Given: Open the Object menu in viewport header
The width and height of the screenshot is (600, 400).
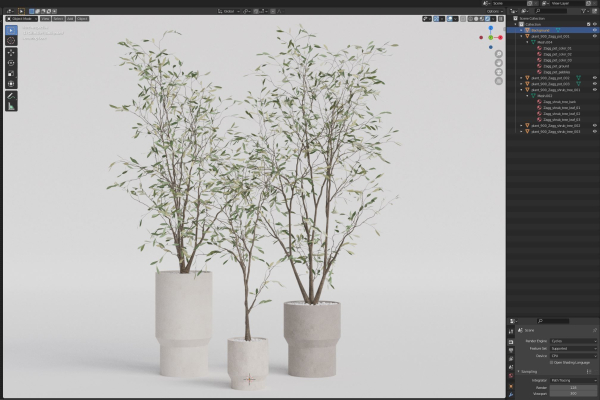Looking at the screenshot, I should click(82, 19).
